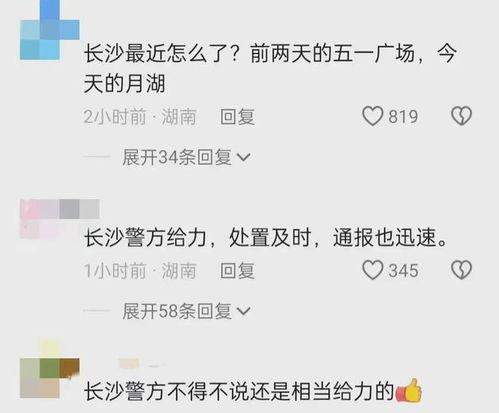Viewport: 499px width, 413px height.
Task: Tap the 819 like count
Action: click(403, 117)
